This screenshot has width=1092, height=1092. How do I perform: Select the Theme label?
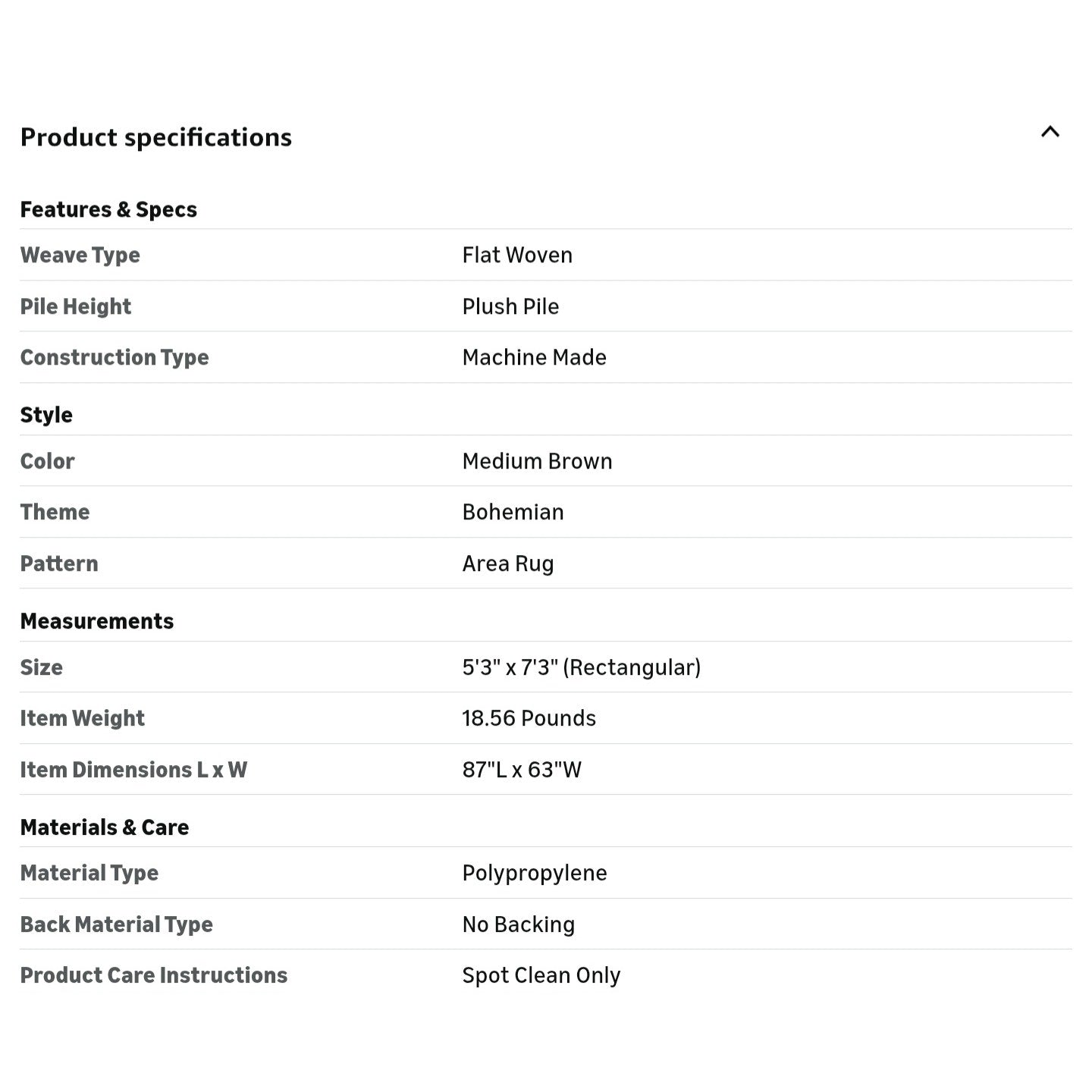click(55, 512)
